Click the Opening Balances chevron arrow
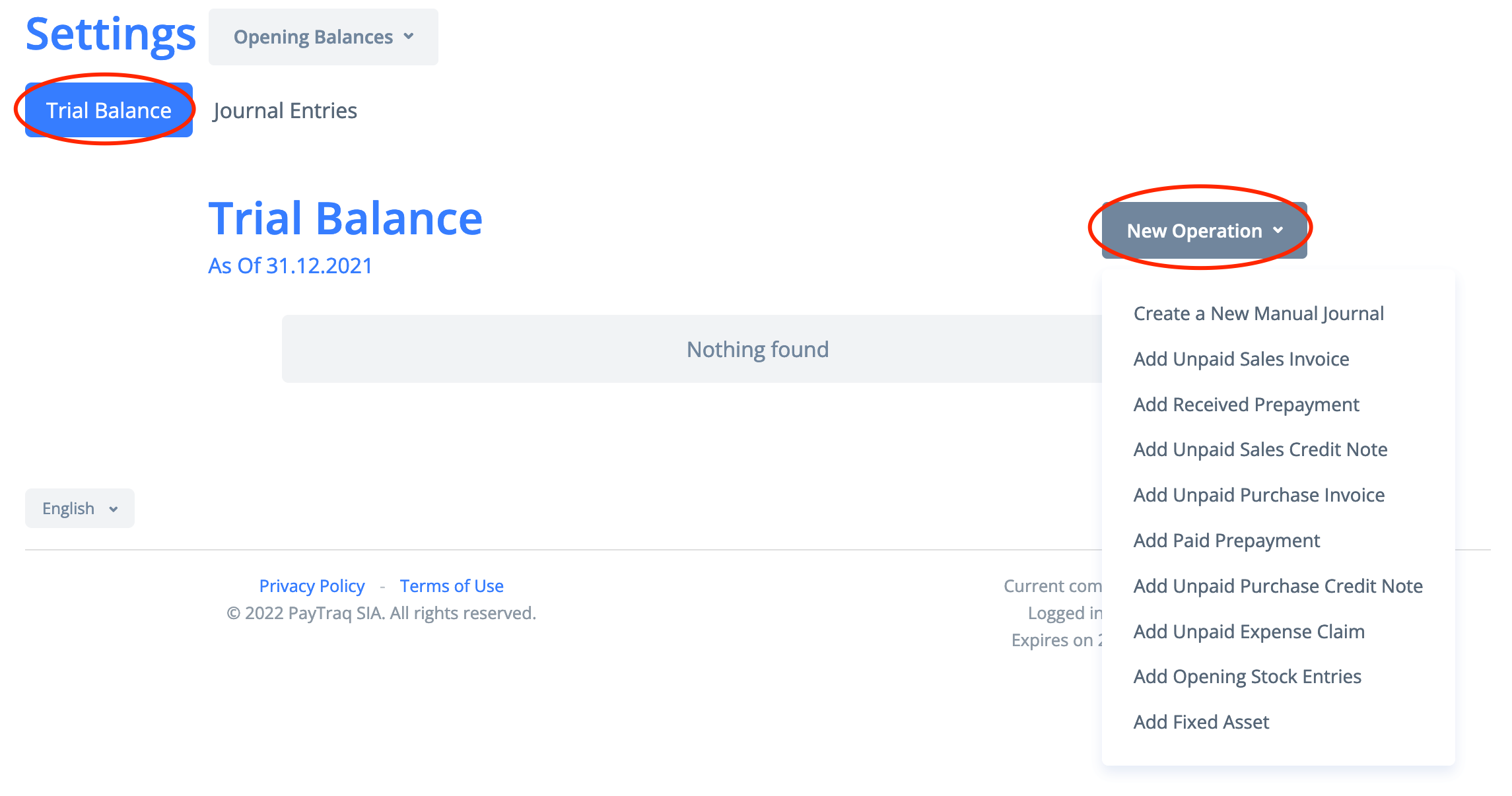 (x=409, y=36)
